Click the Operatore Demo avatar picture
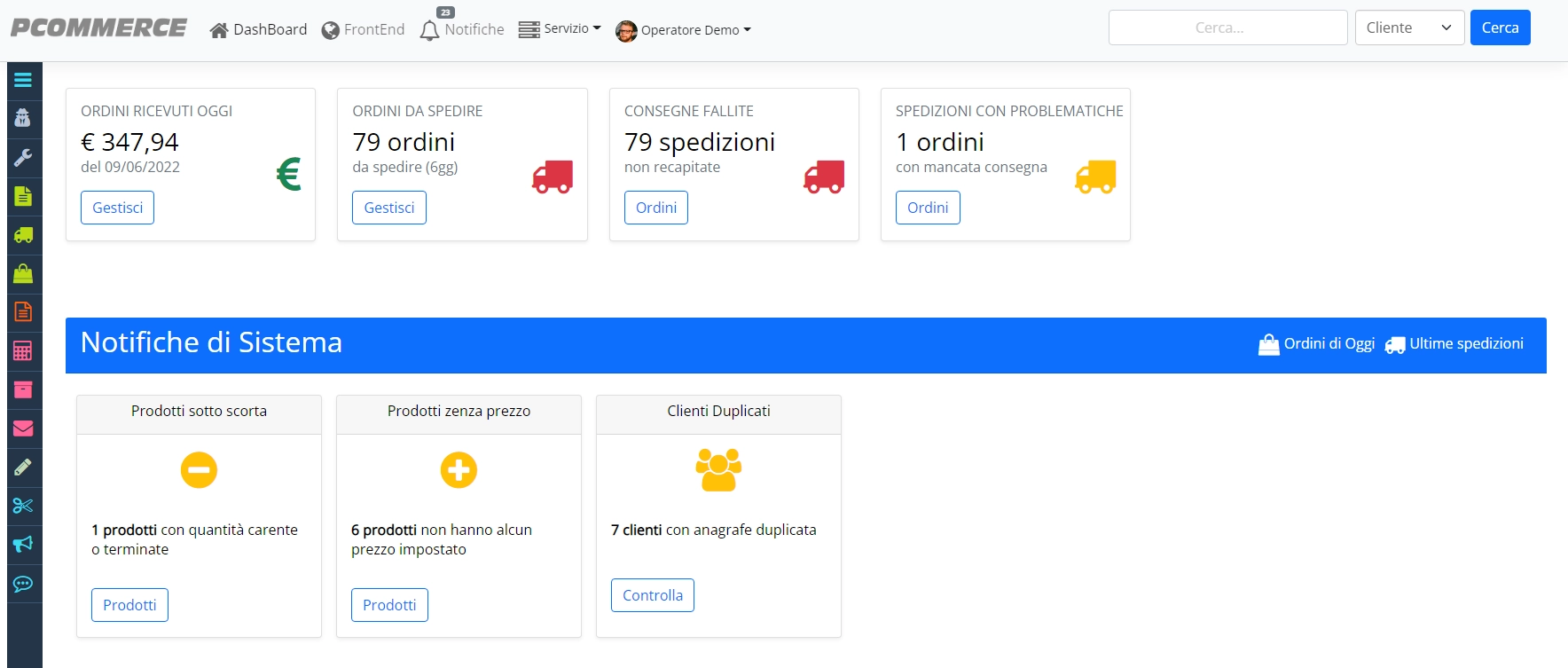Image resolution: width=1568 pixels, height=668 pixels. coord(626,31)
